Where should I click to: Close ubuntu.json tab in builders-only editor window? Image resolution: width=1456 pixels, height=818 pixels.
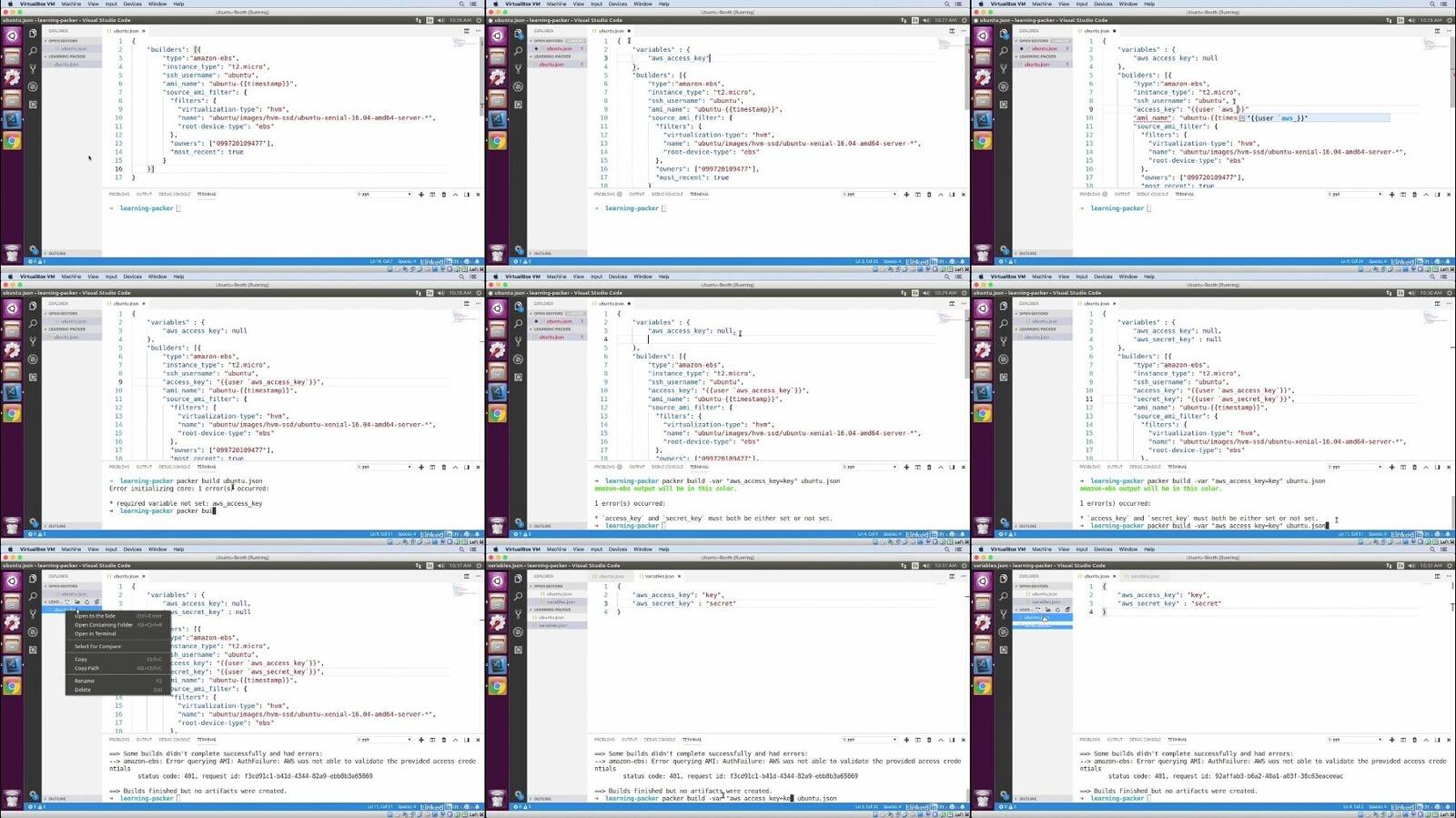pyautogui.click(x=144, y=31)
